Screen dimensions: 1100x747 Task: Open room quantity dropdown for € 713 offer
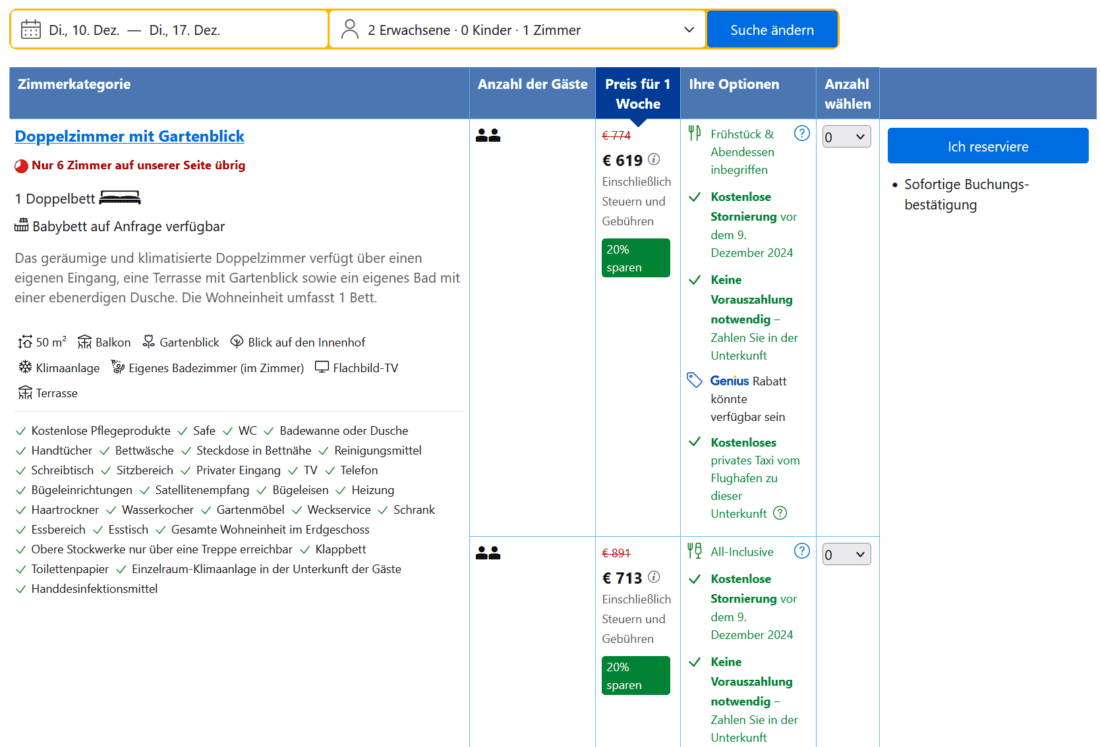(x=846, y=554)
